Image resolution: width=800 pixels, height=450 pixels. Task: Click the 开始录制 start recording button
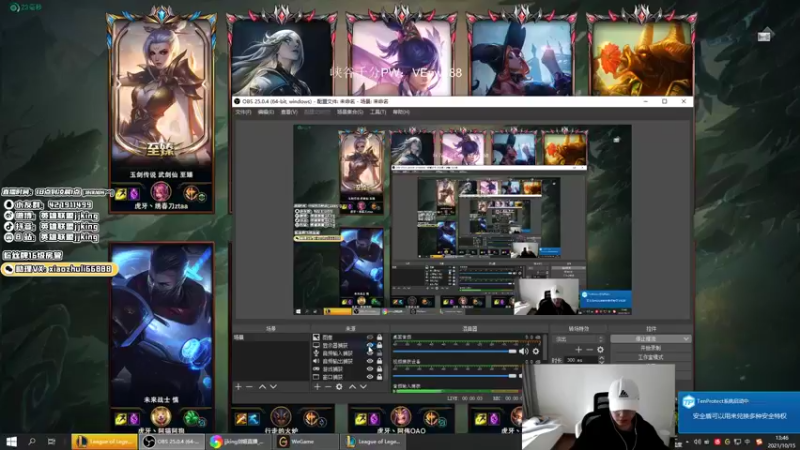(651, 348)
